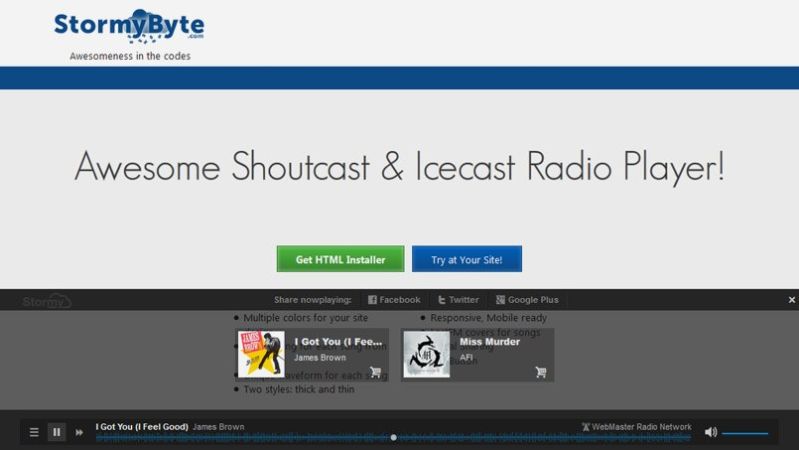799x450 pixels.
Task: Share now playing on Facebook
Action: tap(394, 300)
